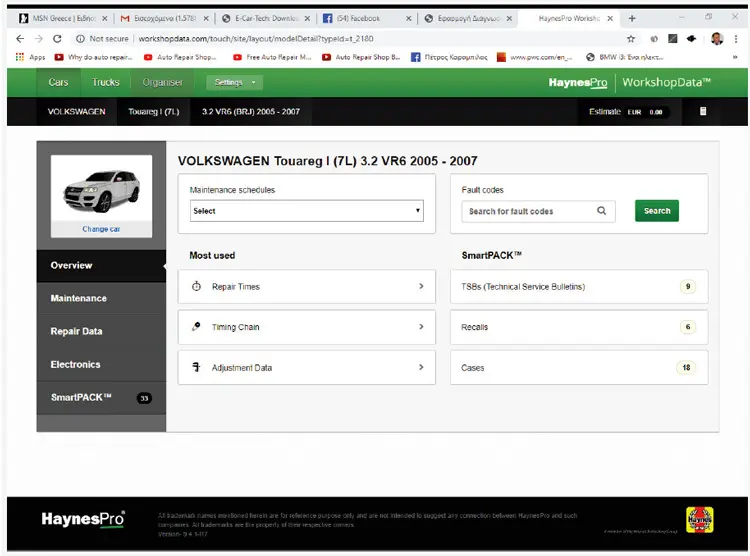Select SmartPACK in sidebar
The height and width of the screenshot is (556, 750).
tap(101, 397)
